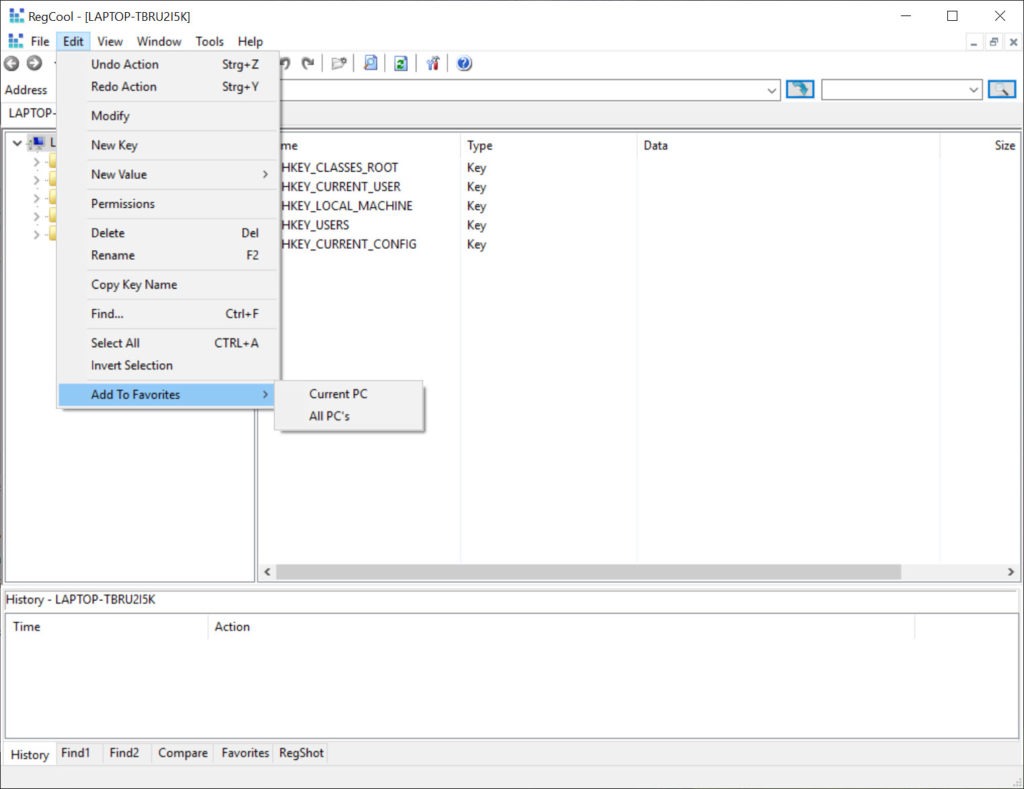Viewport: 1024px width, 789px height.
Task: Open the blue Help question mark icon
Action: click(464, 63)
